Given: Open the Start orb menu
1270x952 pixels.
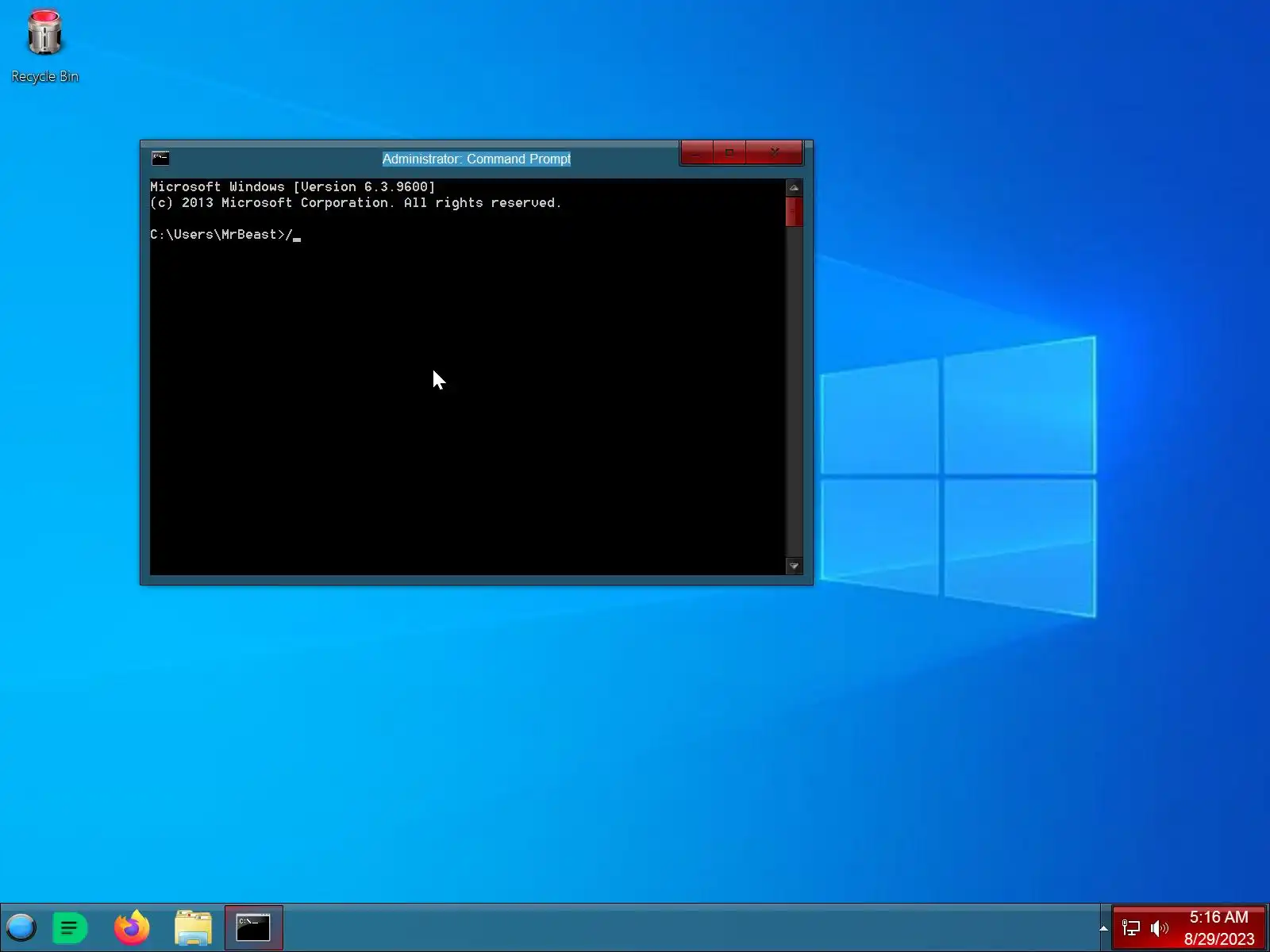Looking at the screenshot, I should [x=21, y=927].
